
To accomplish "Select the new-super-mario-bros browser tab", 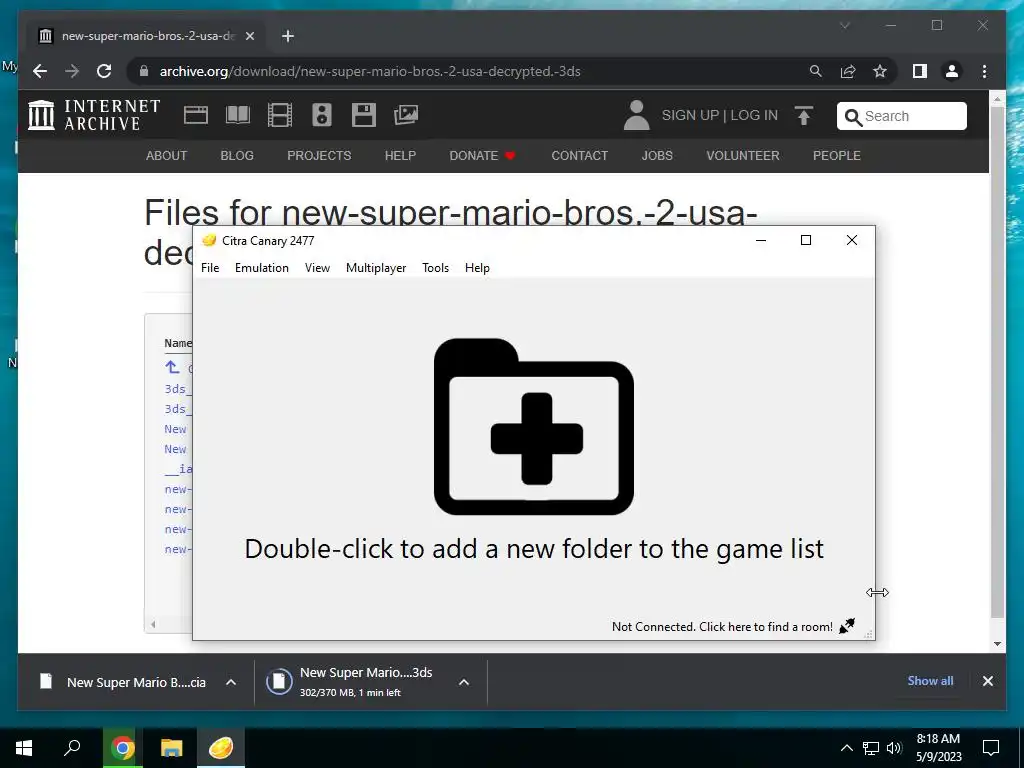I will 146,36.
